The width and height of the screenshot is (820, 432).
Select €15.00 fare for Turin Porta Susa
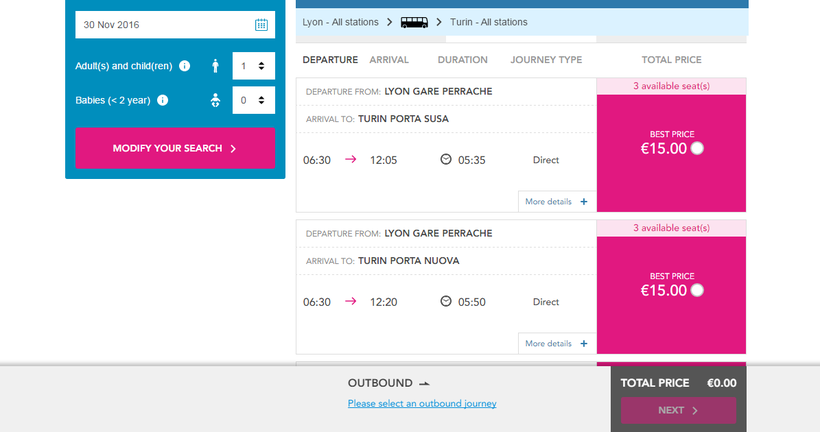pos(697,149)
